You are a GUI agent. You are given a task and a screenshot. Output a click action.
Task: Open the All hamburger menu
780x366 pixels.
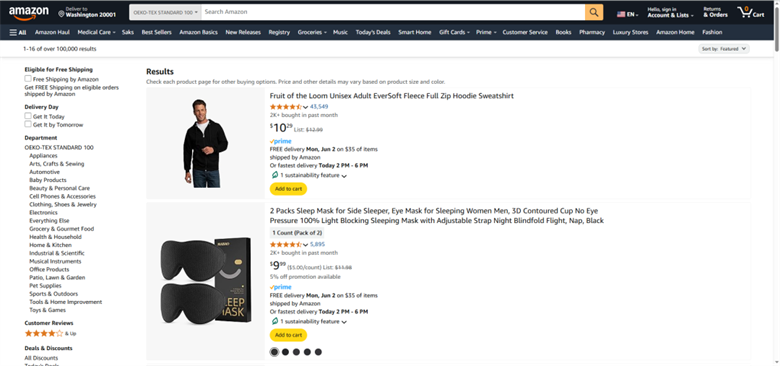[x=18, y=32]
